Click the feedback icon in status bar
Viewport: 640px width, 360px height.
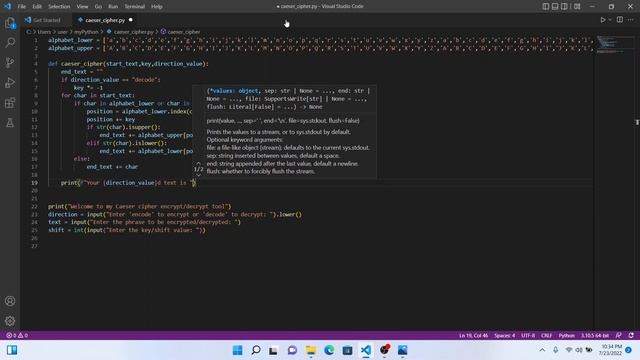pos(619,335)
